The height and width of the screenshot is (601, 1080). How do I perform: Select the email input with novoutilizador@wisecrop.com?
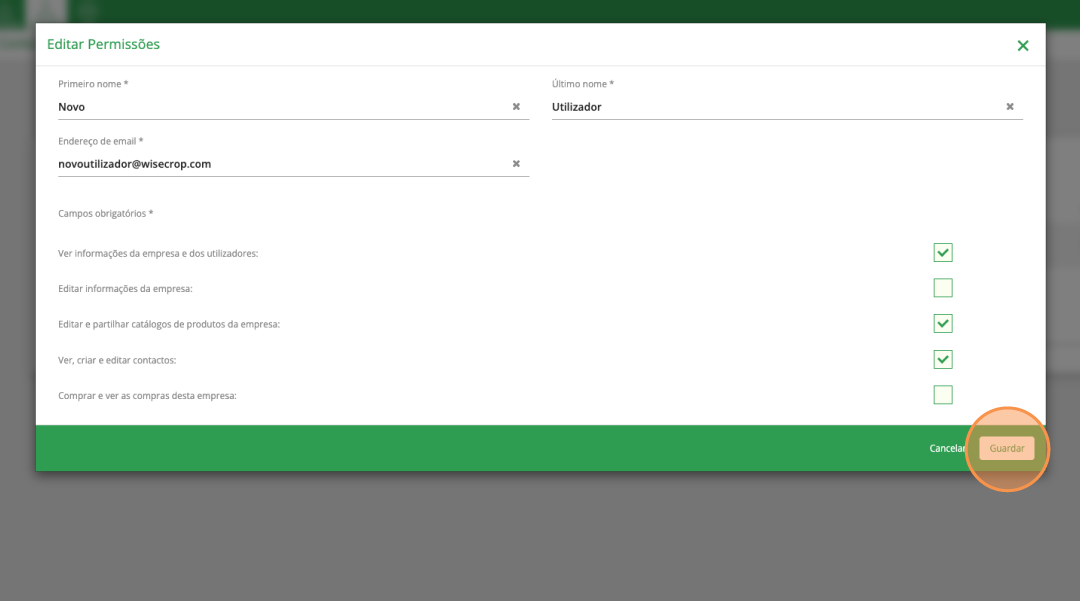(280, 164)
